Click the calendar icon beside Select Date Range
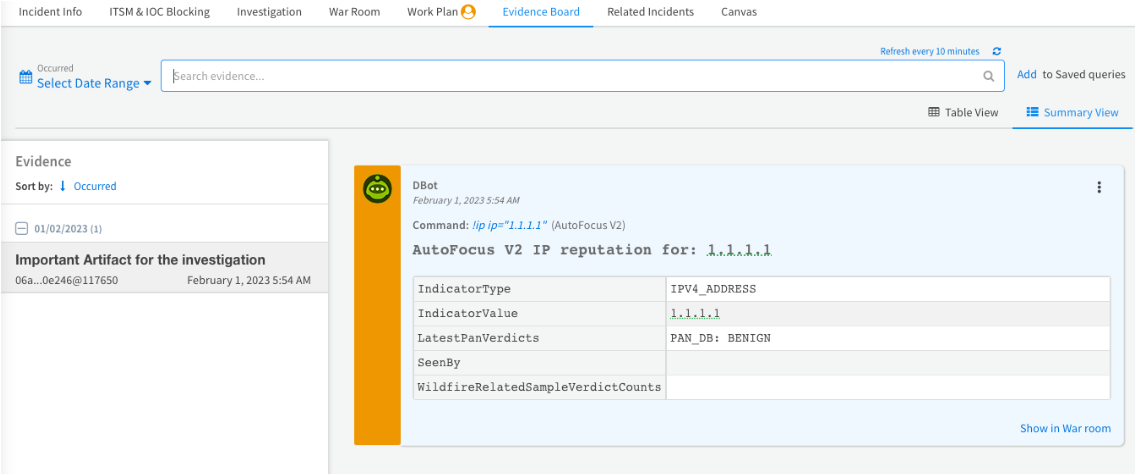This screenshot has height=474, width=1135. point(25,77)
